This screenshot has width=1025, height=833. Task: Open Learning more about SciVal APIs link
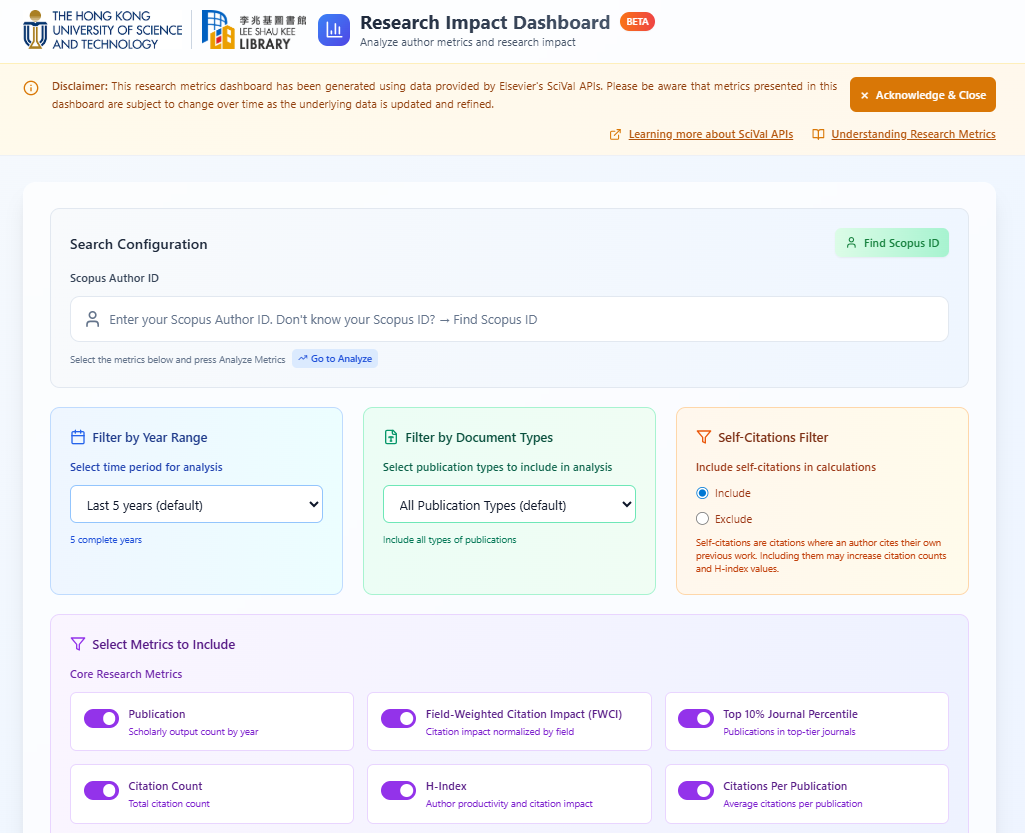[x=710, y=134]
